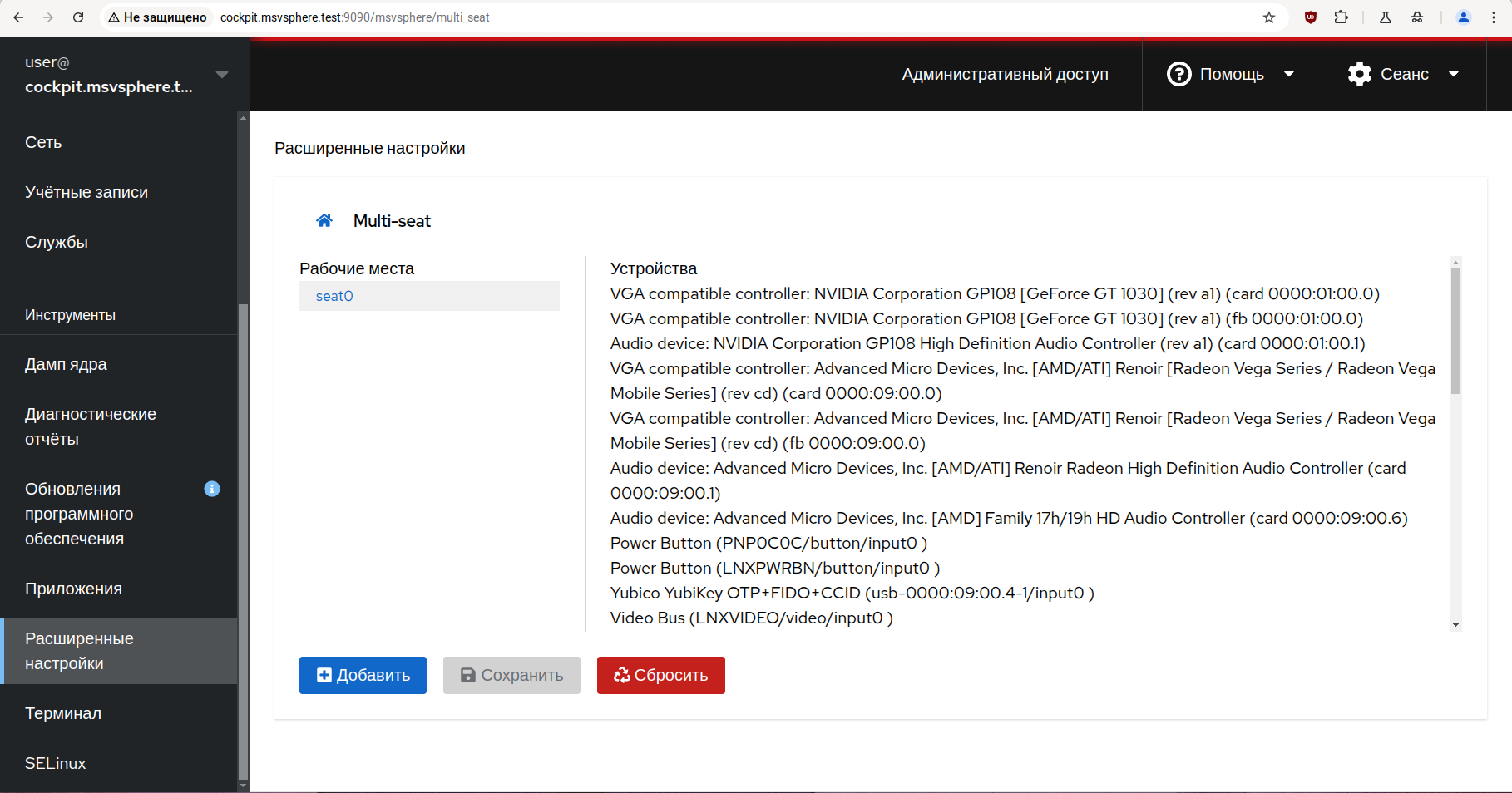1512x793 pixels.
Task: Bookmark this page with the star icon
Action: (x=1269, y=17)
